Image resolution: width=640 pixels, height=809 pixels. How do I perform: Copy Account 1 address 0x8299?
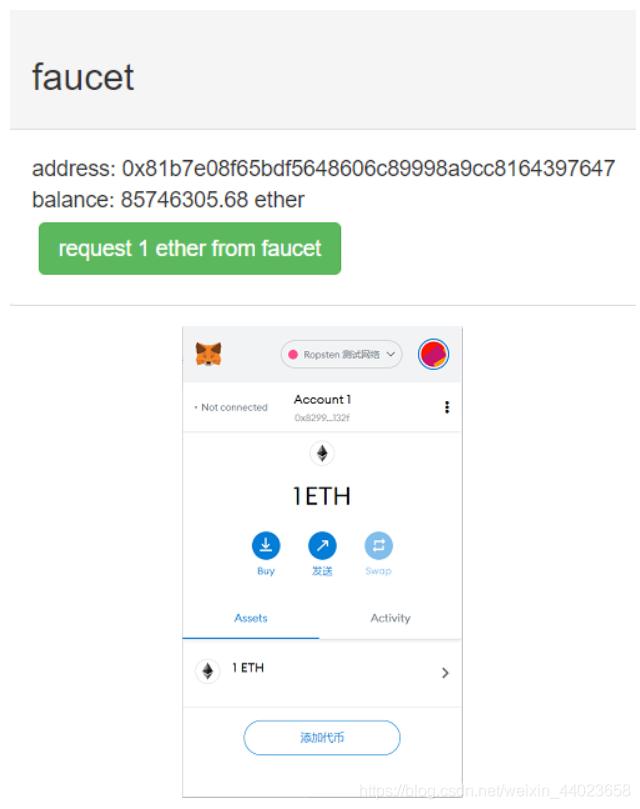tap(322, 417)
